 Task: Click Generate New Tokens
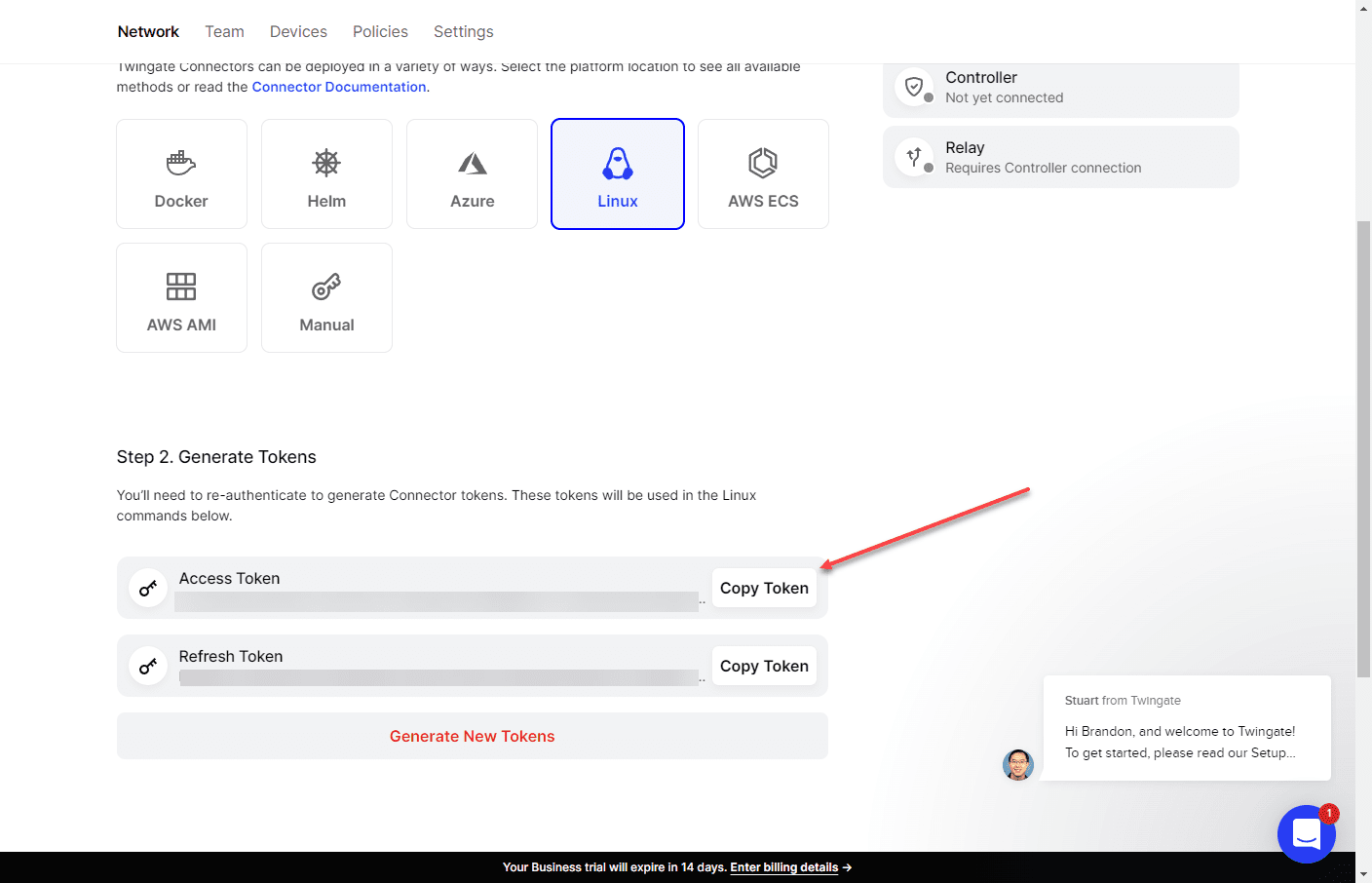[473, 736]
